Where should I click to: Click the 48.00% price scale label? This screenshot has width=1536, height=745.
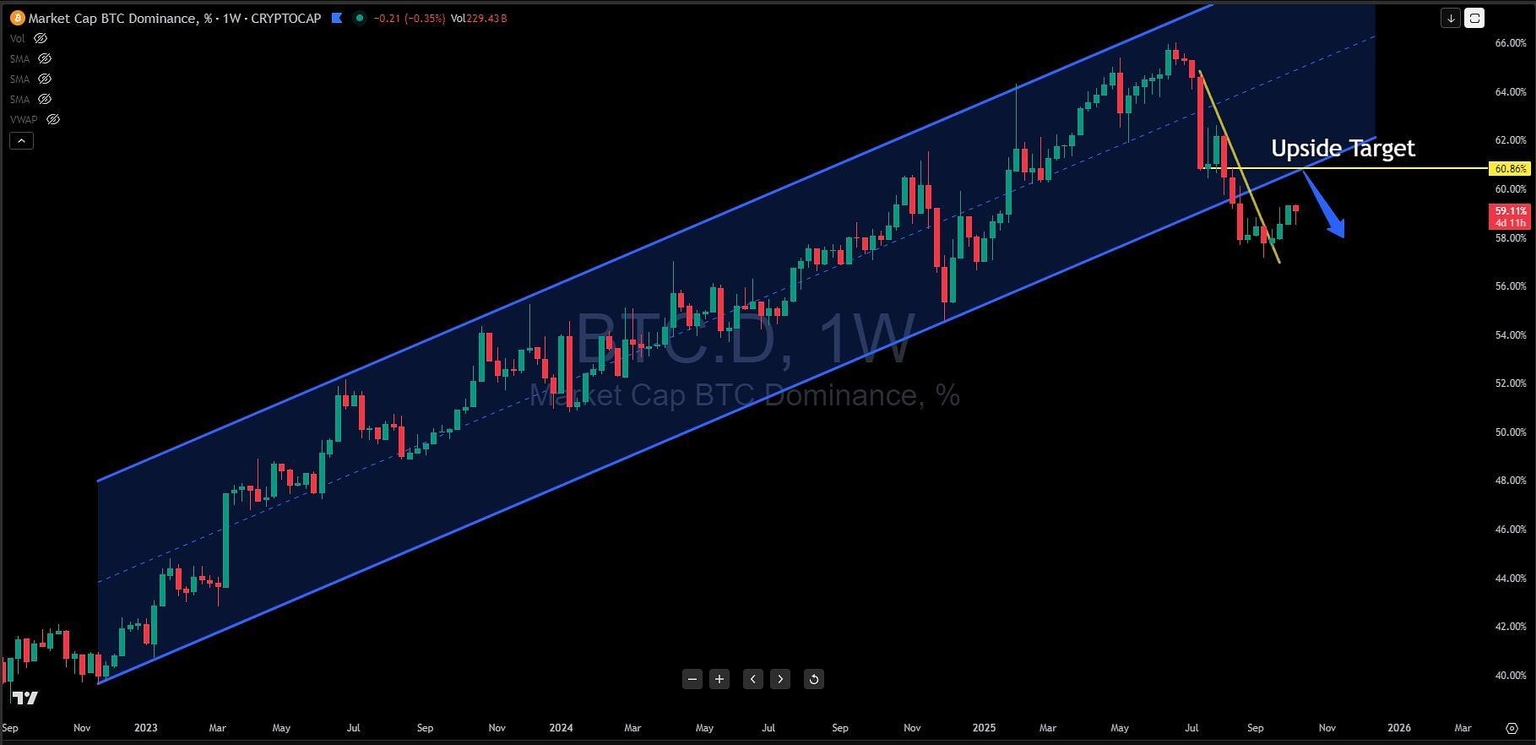pyautogui.click(x=1509, y=480)
